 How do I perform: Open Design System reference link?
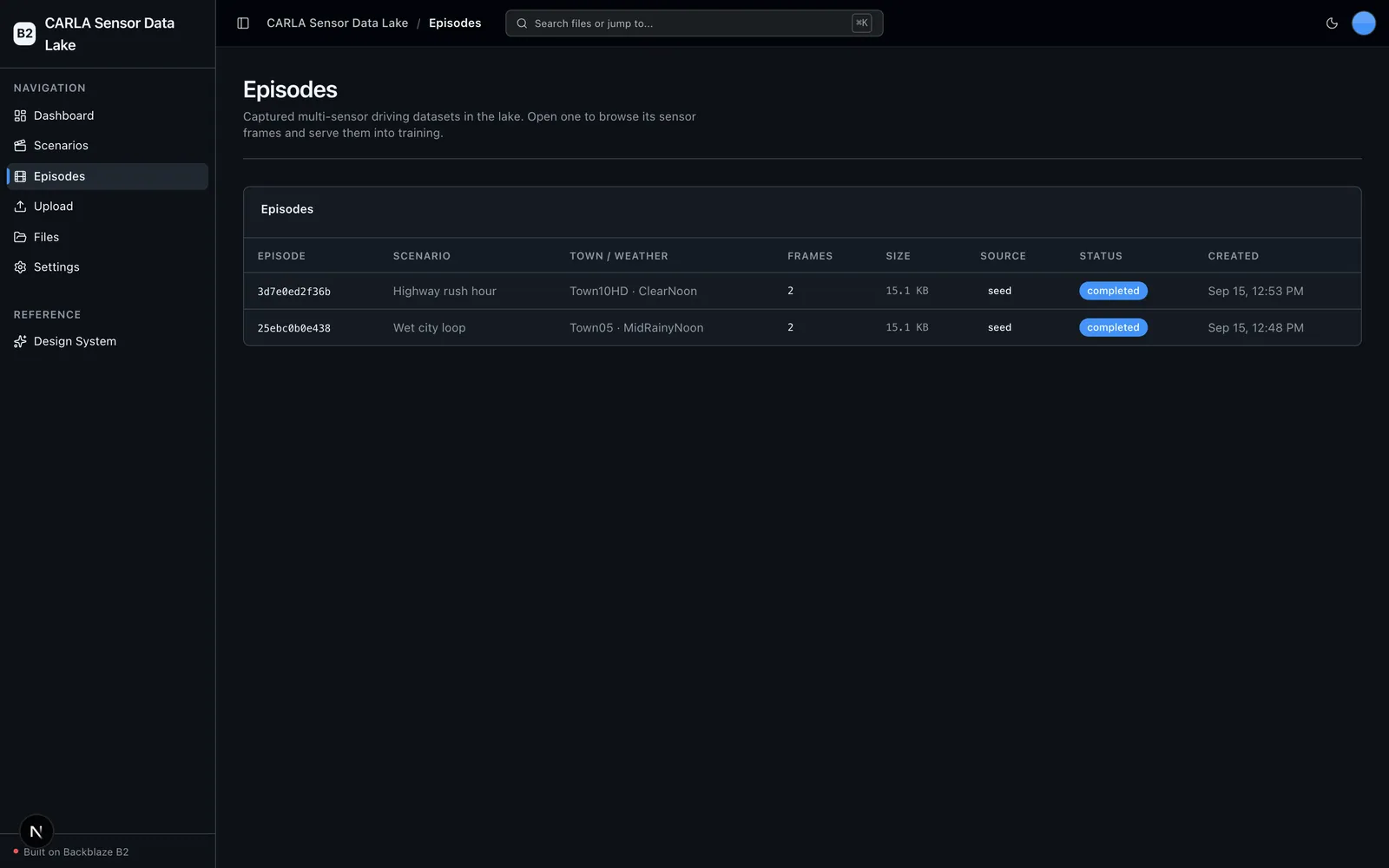tap(108, 341)
